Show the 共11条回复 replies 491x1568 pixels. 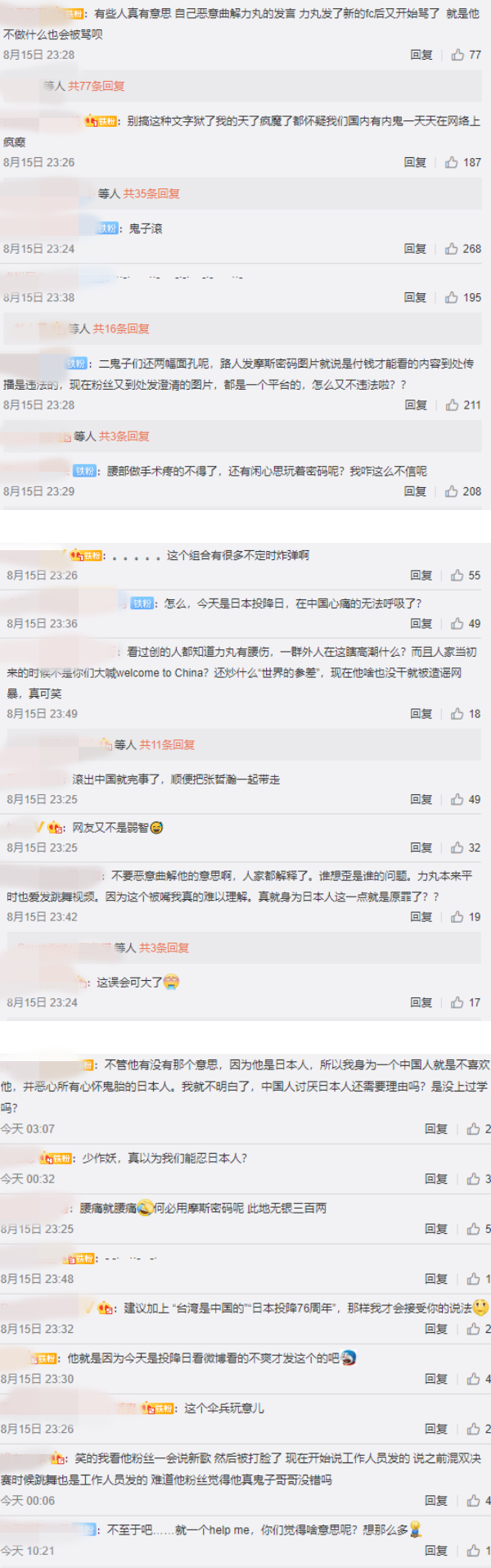click(167, 745)
